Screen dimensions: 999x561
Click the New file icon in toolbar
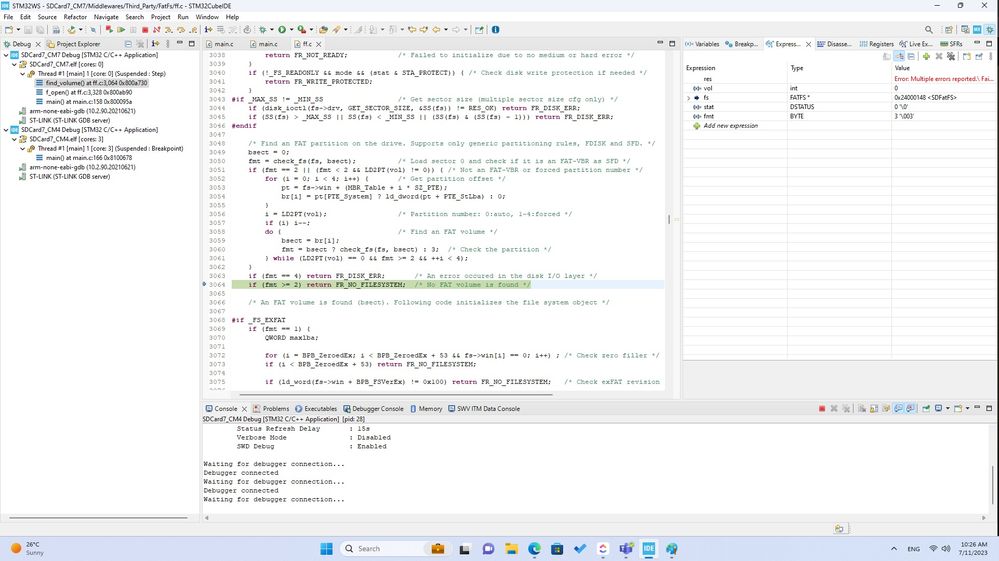pos(8,29)
